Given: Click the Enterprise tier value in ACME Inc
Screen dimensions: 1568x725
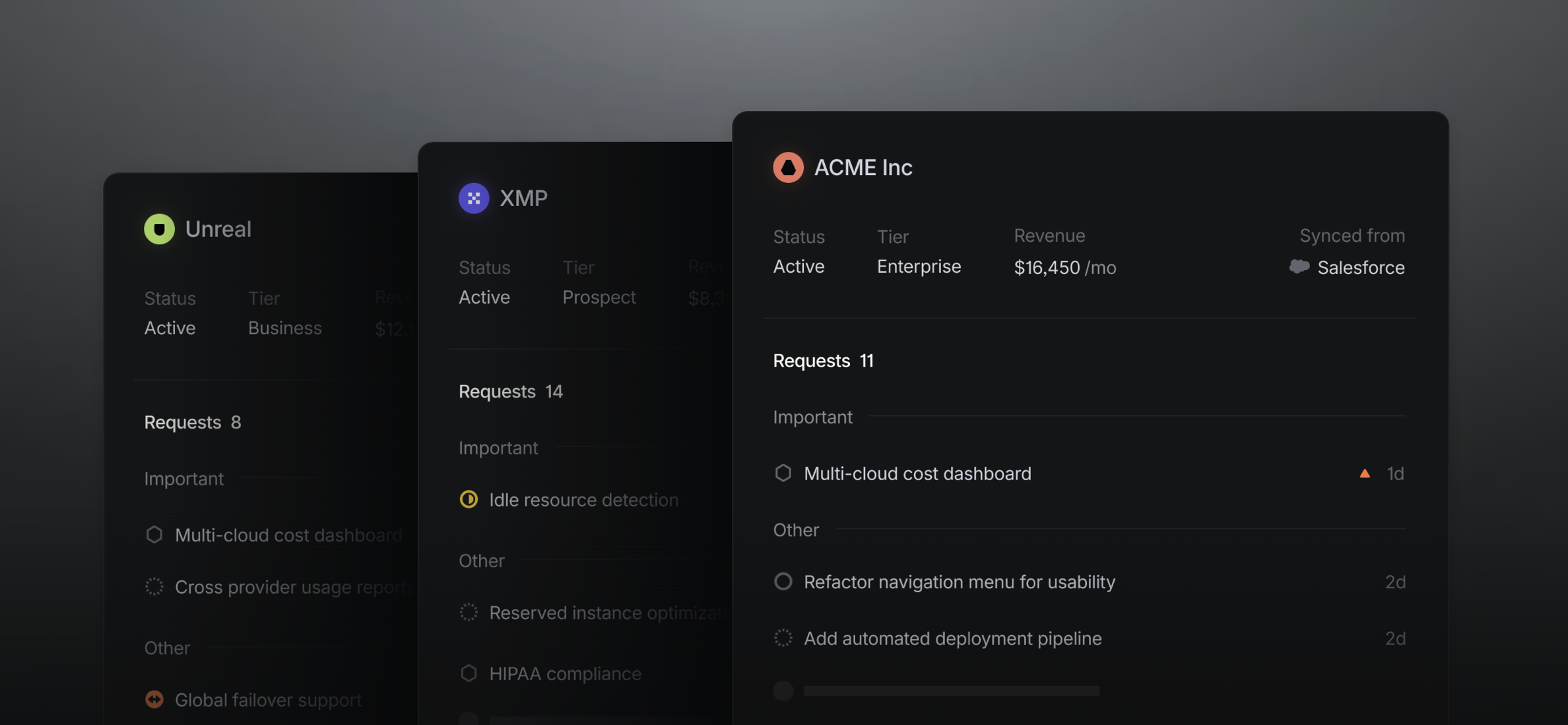Looking at the screenshot, I should pyautogui.click(x=919, y=267).
